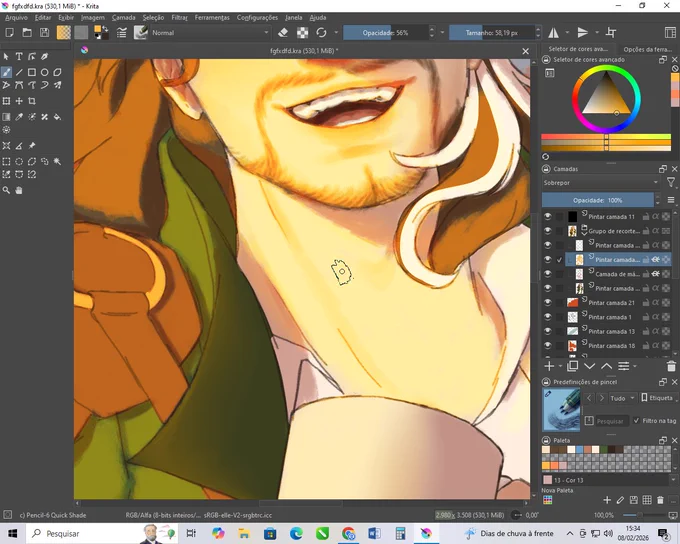Toggle visibility of Pintar camada 21
Viewport: 680px width, 544px height.
point(547,302)
